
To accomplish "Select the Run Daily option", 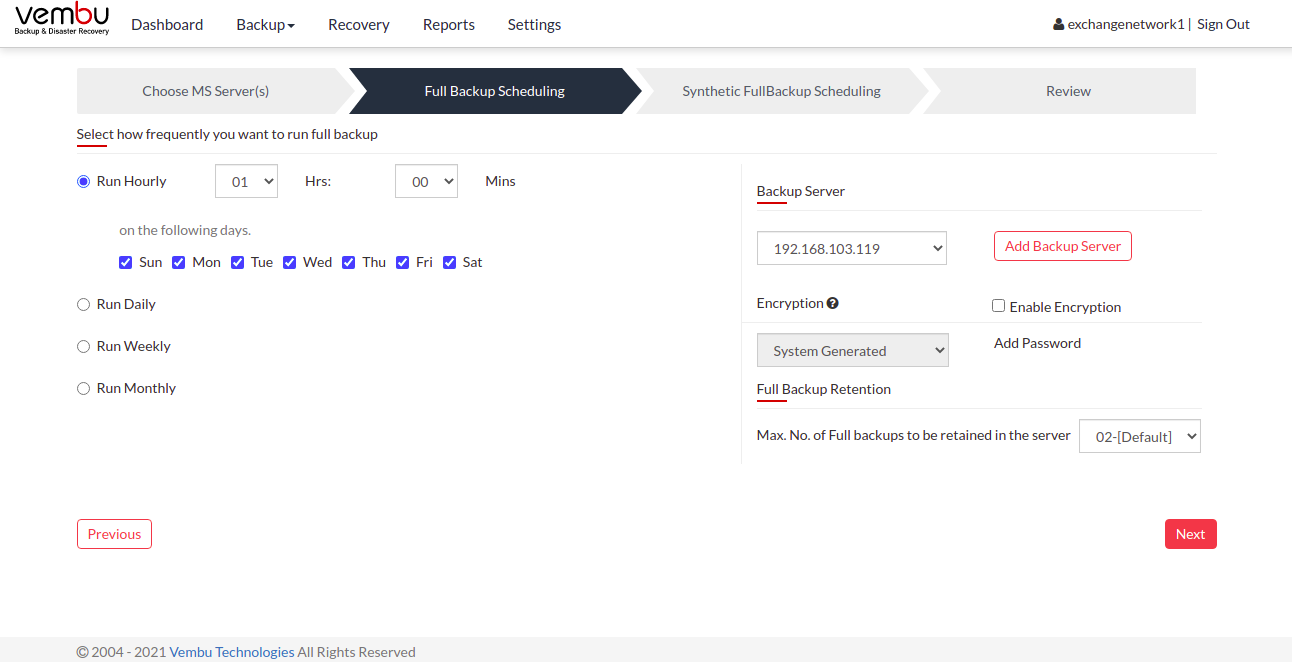I will [83, 304].
